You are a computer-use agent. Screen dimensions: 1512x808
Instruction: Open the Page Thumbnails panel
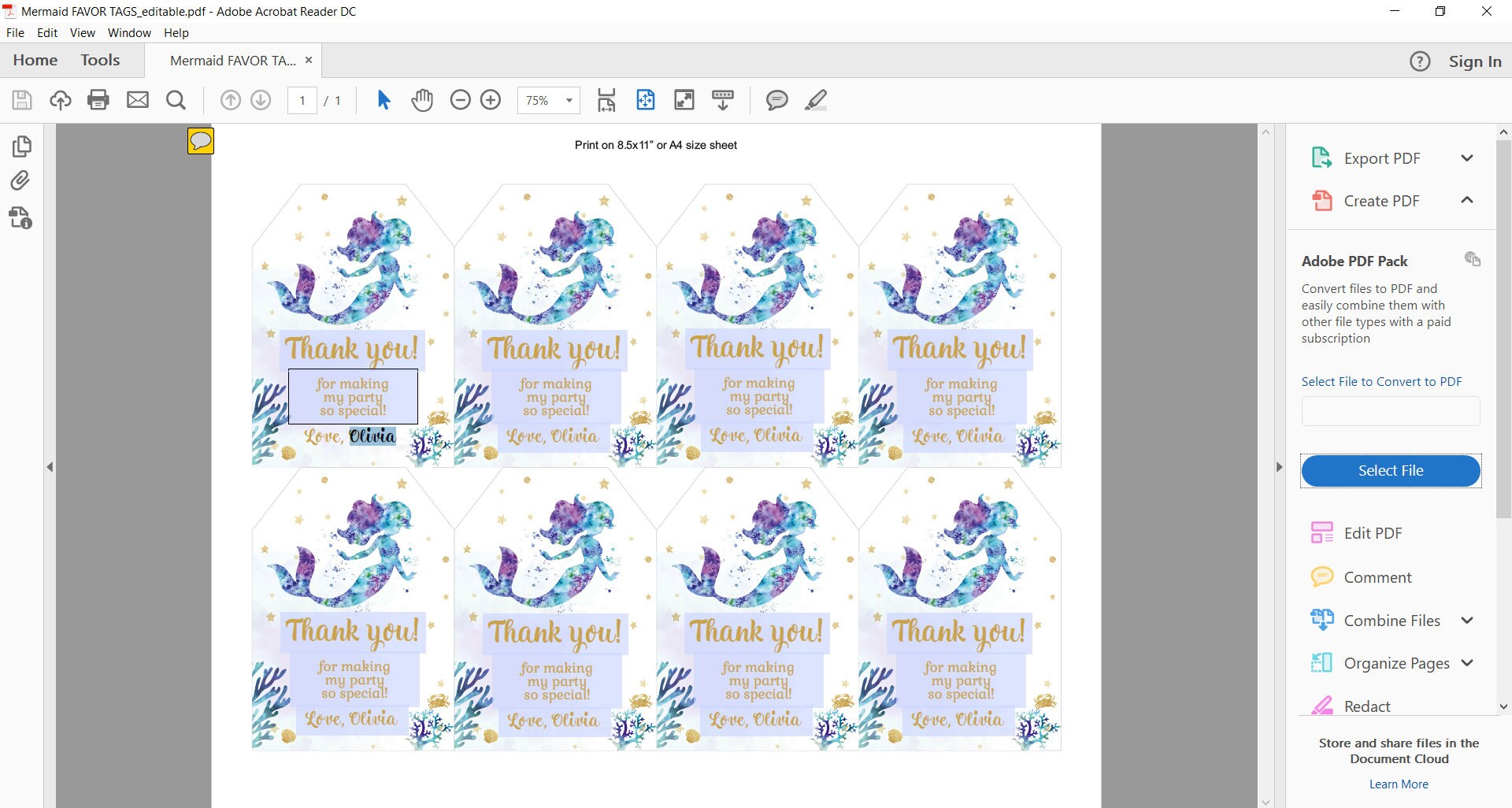tap(21, 146)
